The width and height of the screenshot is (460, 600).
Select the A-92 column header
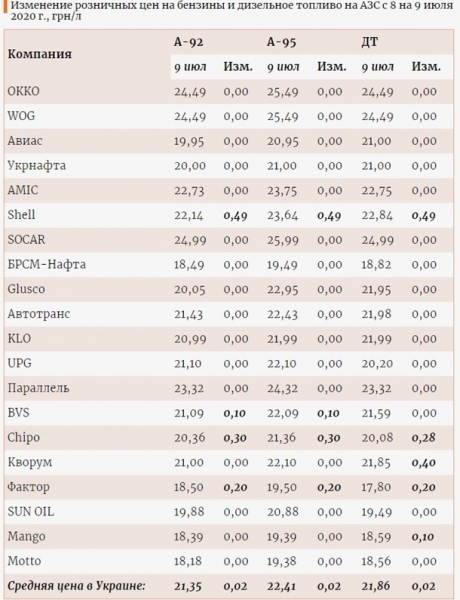(188, 42)
